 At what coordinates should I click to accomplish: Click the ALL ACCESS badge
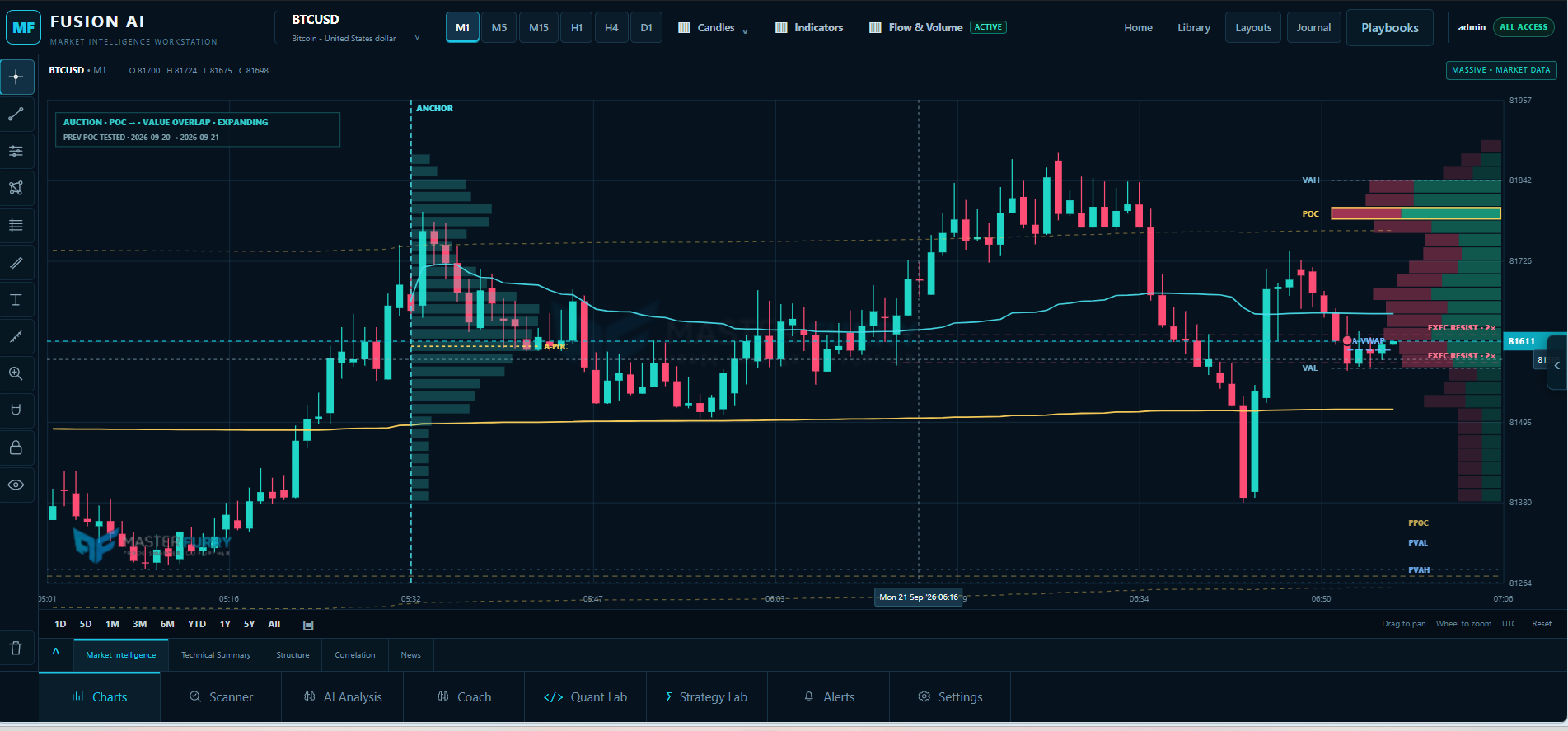[x=1524, y=27]
